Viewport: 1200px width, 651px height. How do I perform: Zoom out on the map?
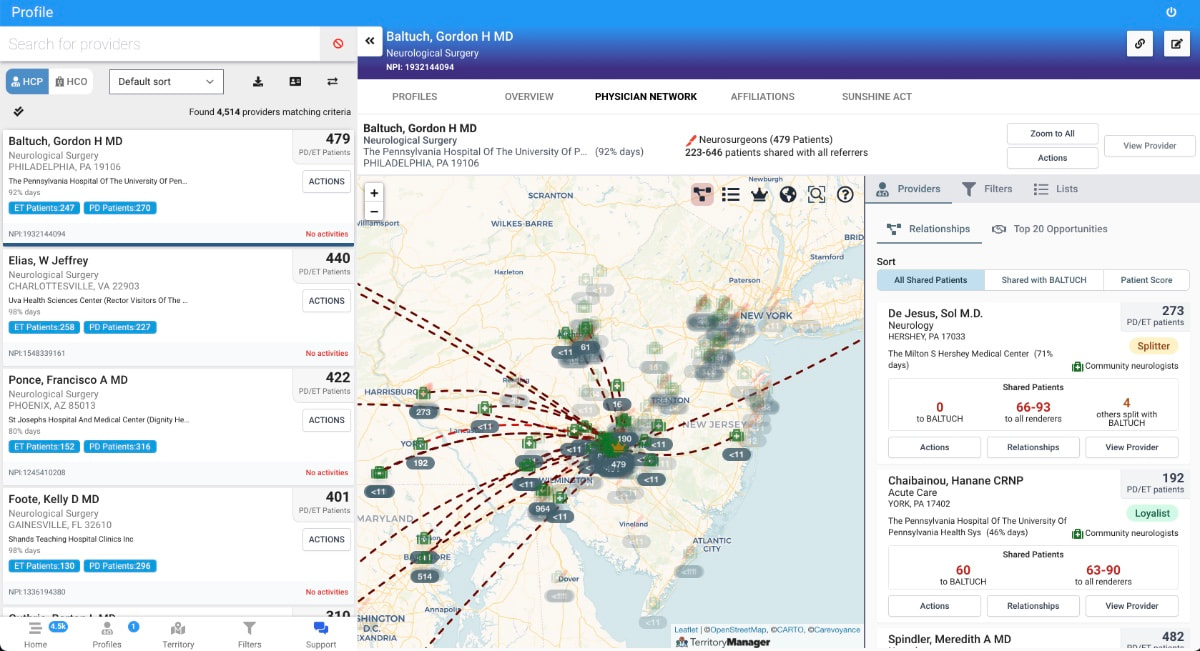[374, 211]
